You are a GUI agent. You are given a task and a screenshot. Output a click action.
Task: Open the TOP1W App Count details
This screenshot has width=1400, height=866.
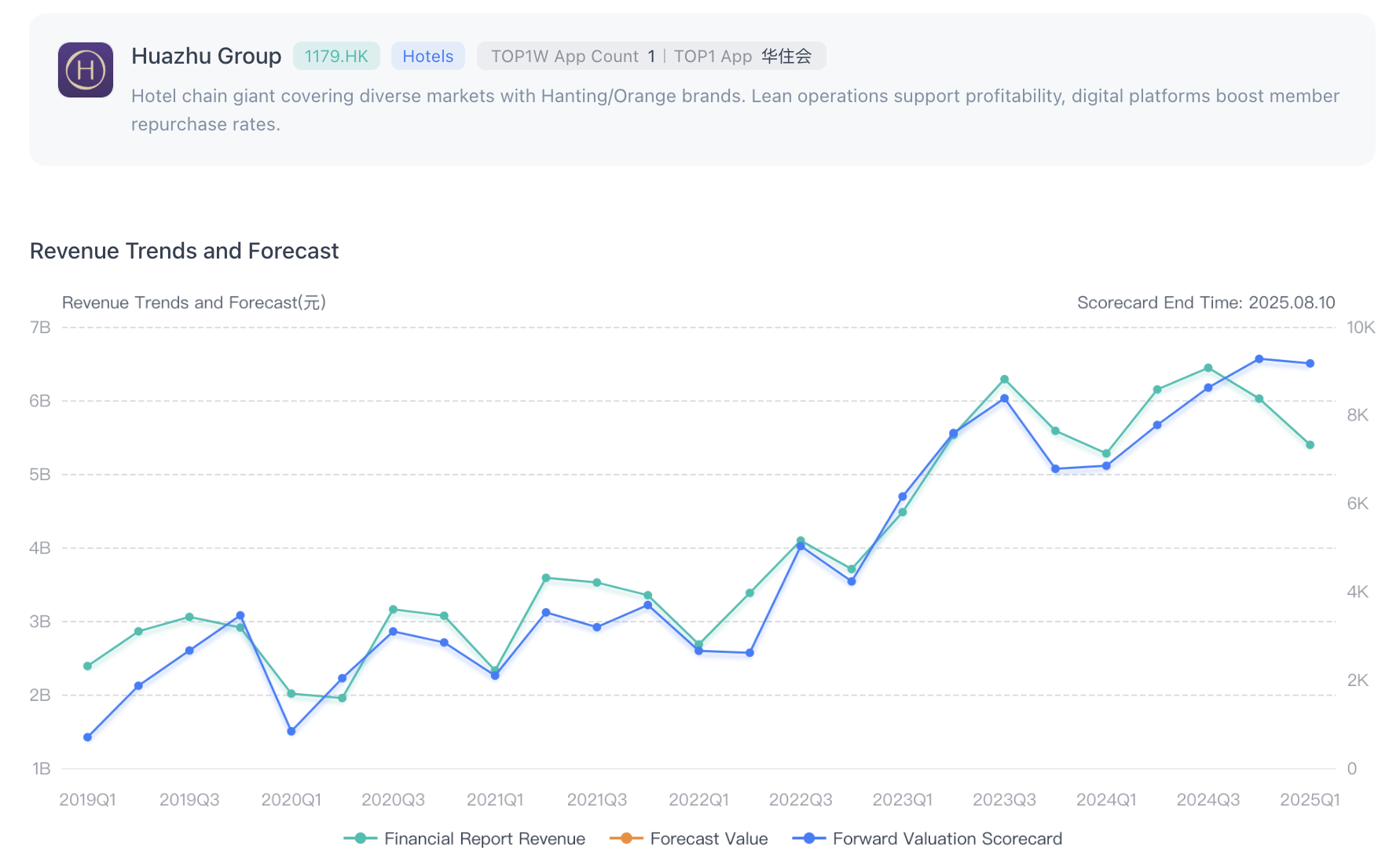point(572,56)
